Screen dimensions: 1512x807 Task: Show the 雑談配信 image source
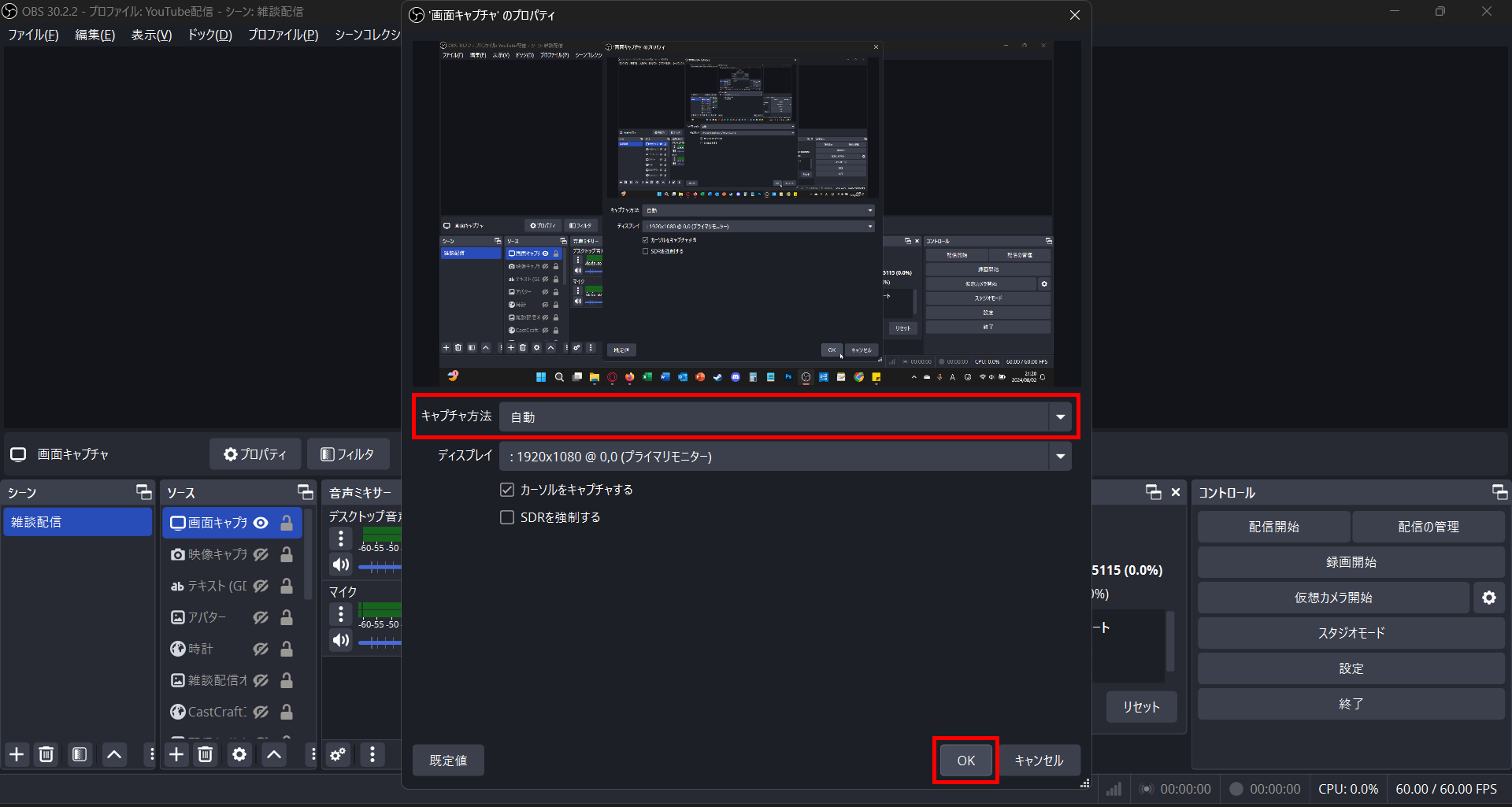point(261,680)
